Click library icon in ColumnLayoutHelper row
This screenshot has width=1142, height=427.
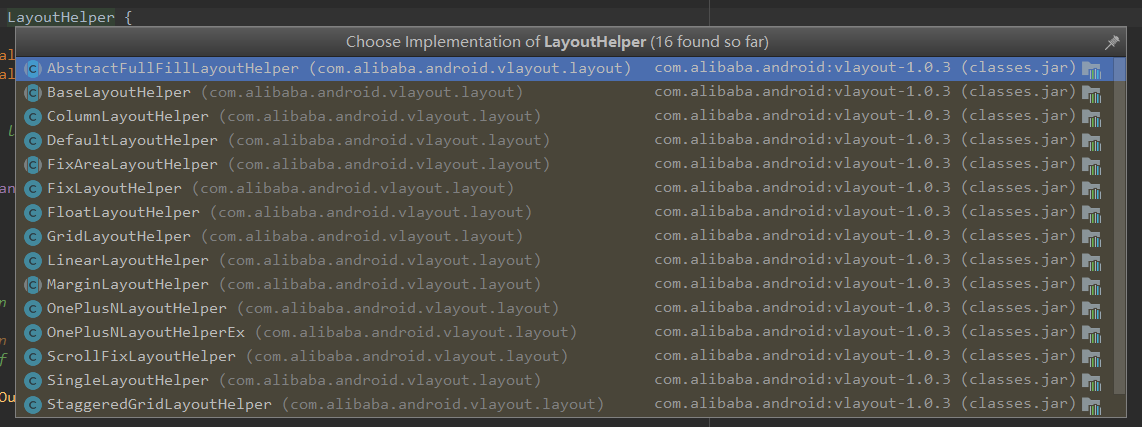1091,118
